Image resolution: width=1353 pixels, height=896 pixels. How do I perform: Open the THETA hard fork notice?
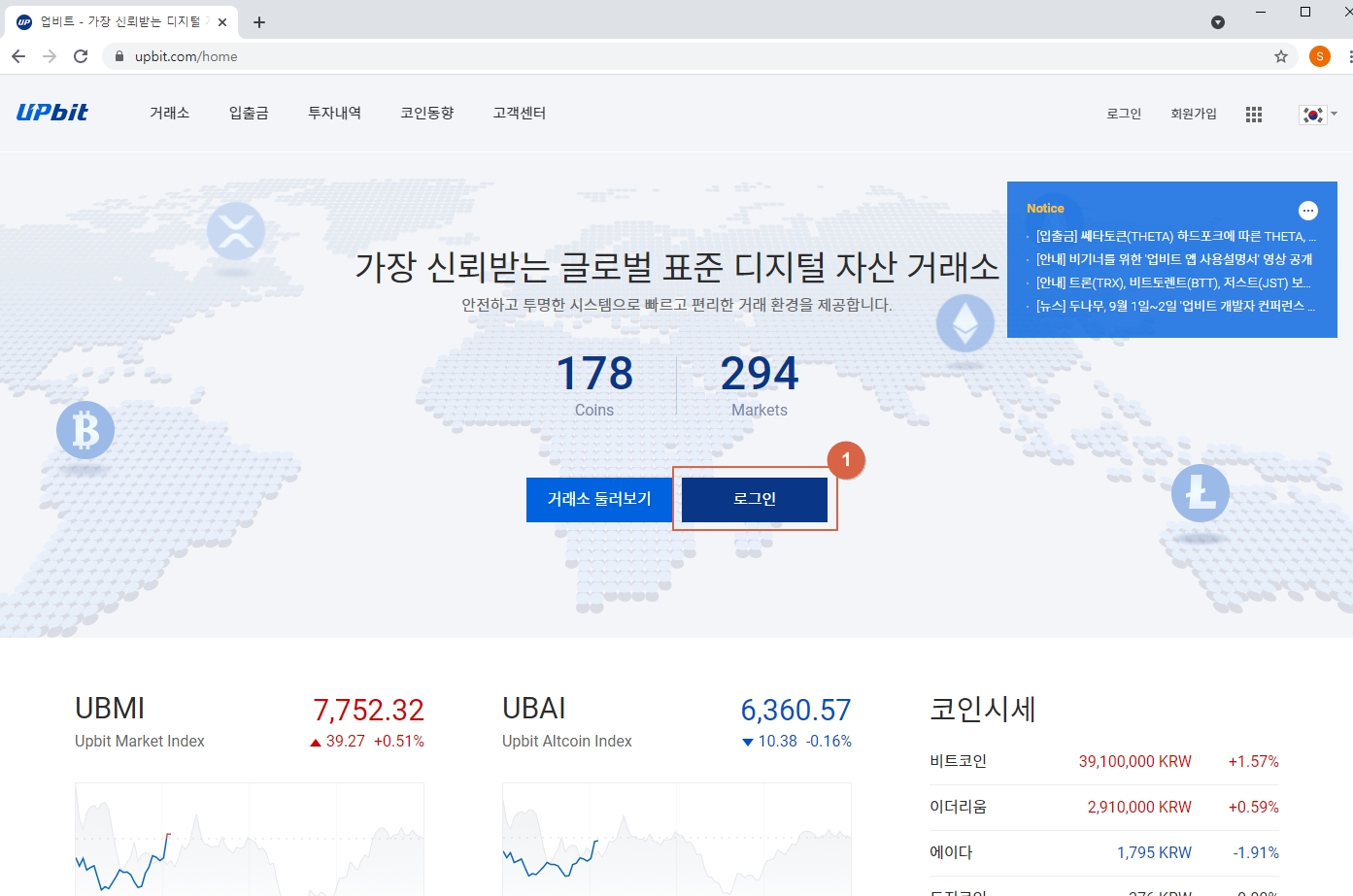(x=1176, y=236)
